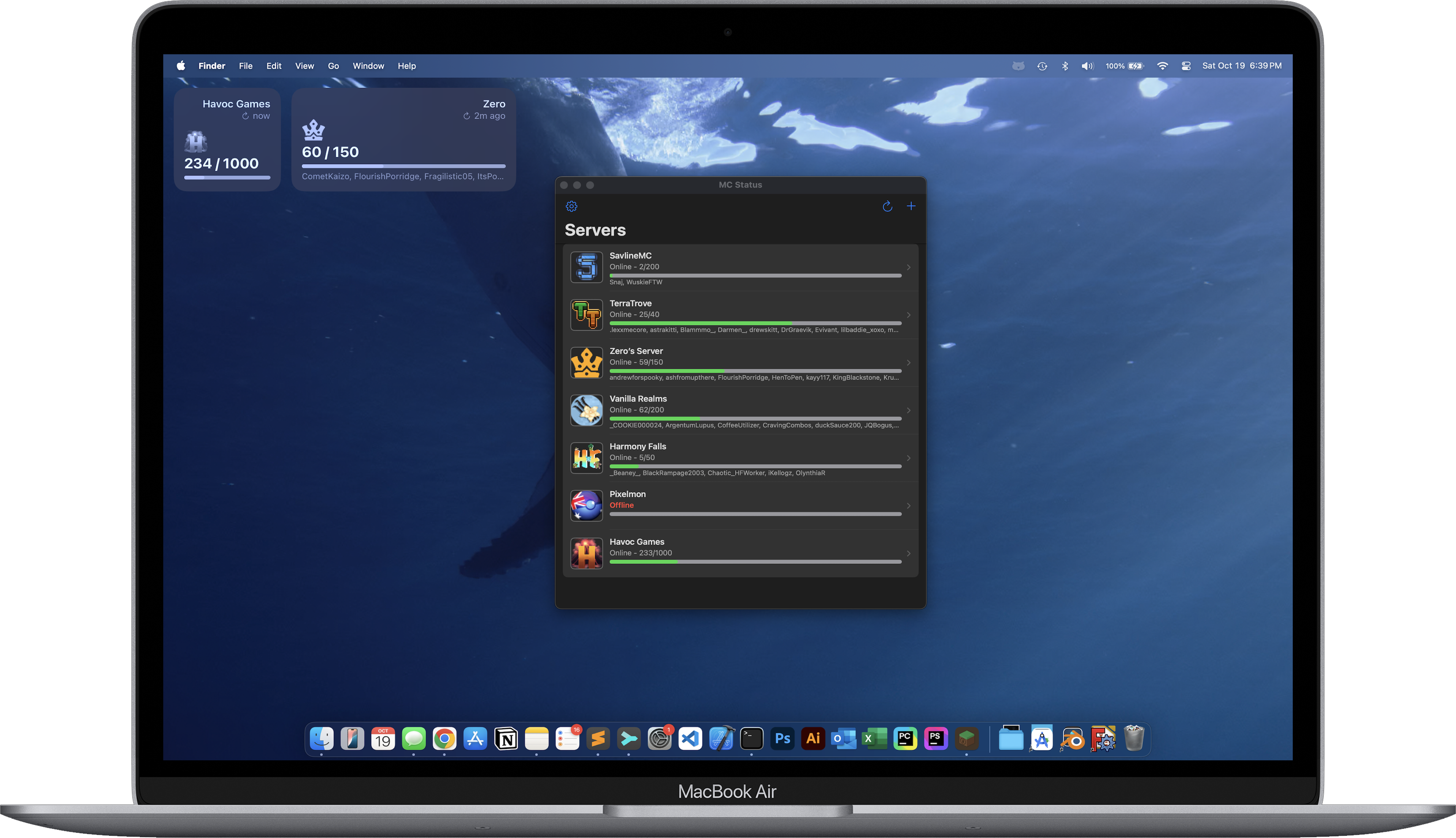This screenshot has width=1456, height=838.
Task: Open Visual Studio Code from dock
Action: coord(690,738)
